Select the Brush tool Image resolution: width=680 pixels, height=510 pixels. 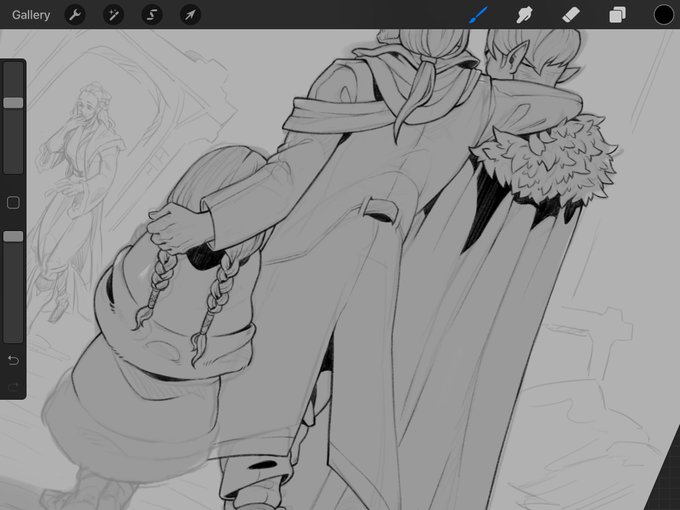coord(478,15)
